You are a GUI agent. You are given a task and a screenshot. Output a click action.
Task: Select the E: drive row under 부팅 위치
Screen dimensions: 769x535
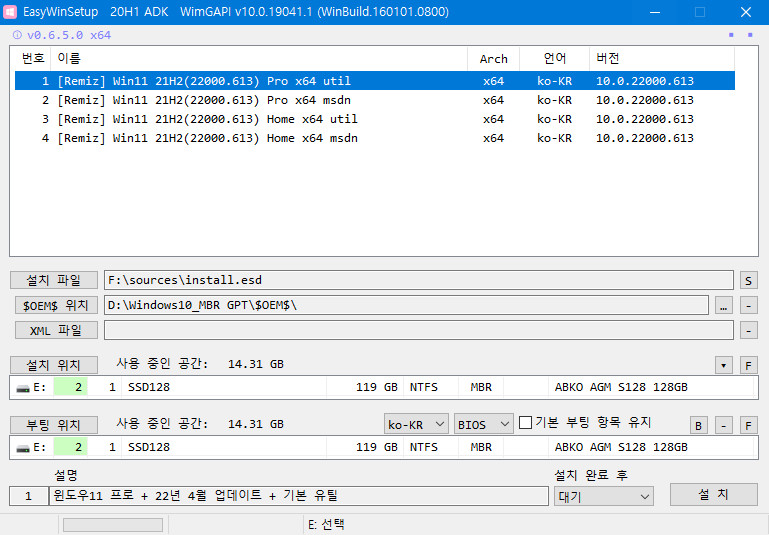coord(384,447)
